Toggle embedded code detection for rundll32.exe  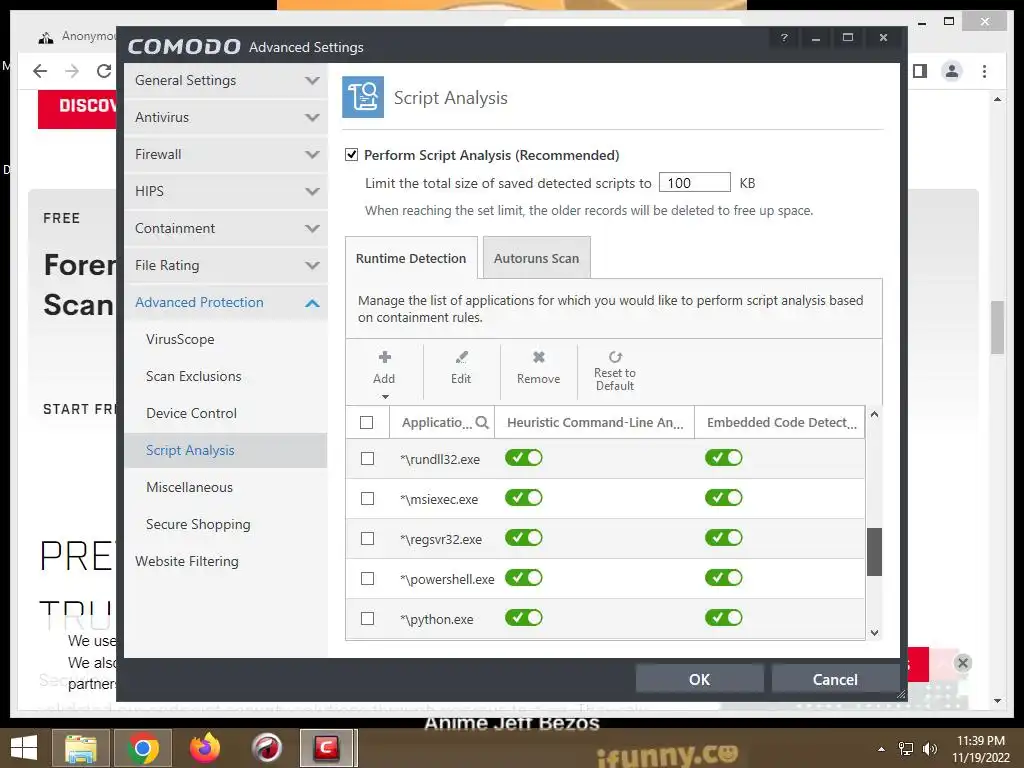pos(724,458)
